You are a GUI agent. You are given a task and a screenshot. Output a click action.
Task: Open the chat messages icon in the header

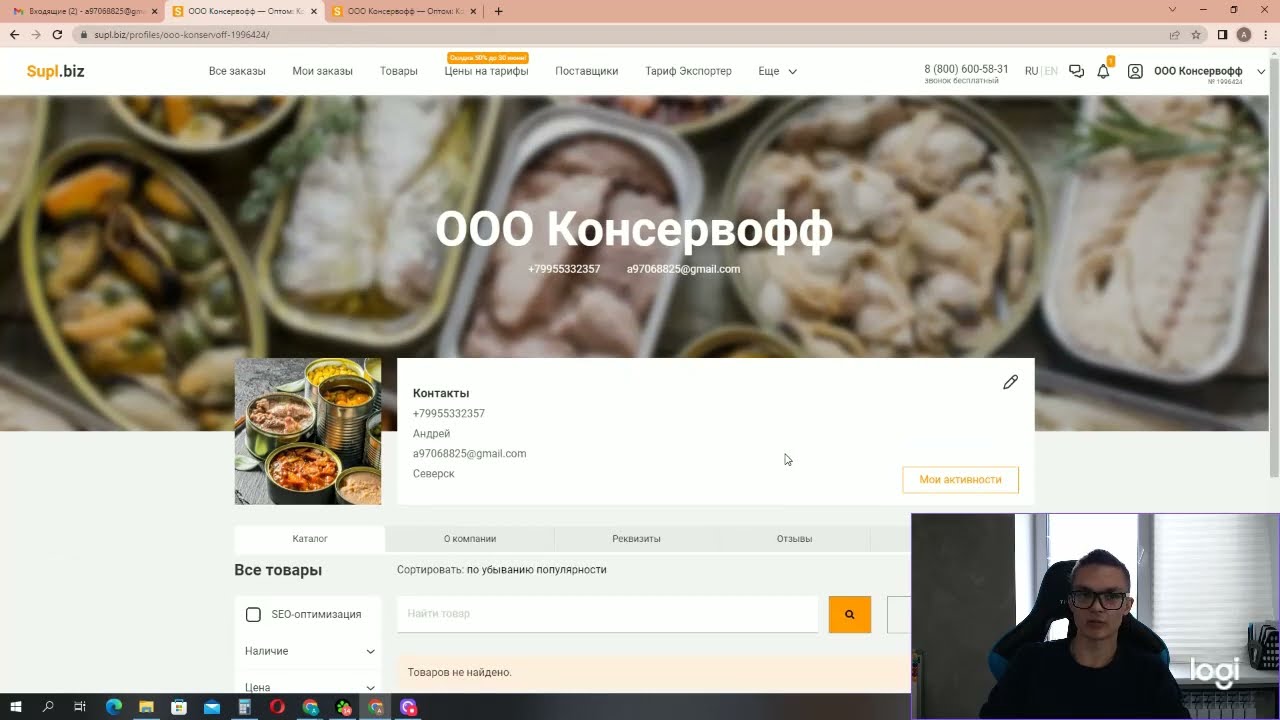1076,71
